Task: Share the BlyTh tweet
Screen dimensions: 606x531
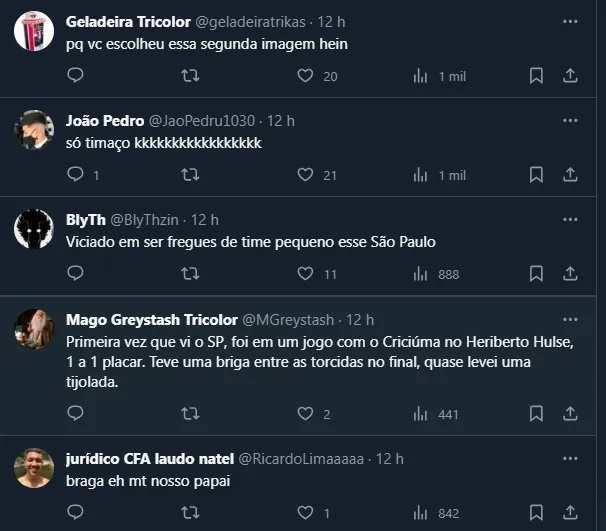Action: 570,273
